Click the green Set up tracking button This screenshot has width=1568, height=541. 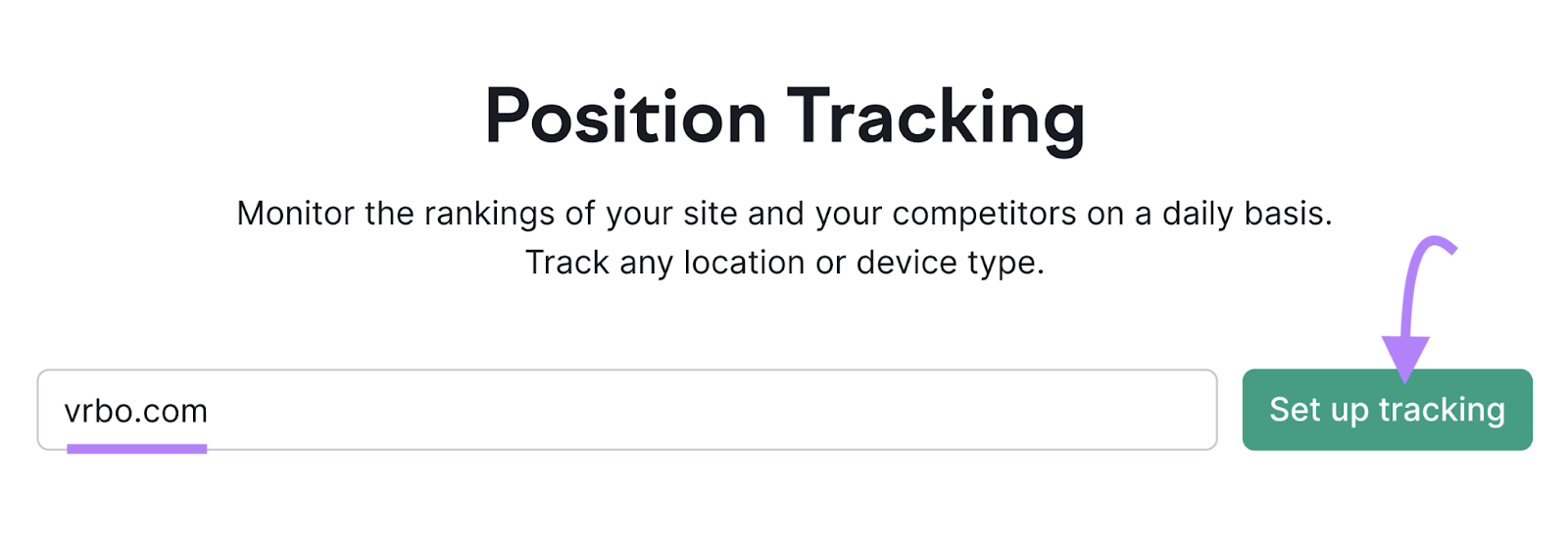[1387, 410]
